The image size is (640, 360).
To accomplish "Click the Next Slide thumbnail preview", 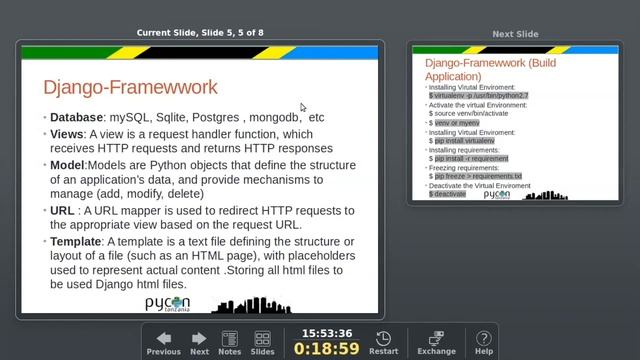I will pos(515,123).
